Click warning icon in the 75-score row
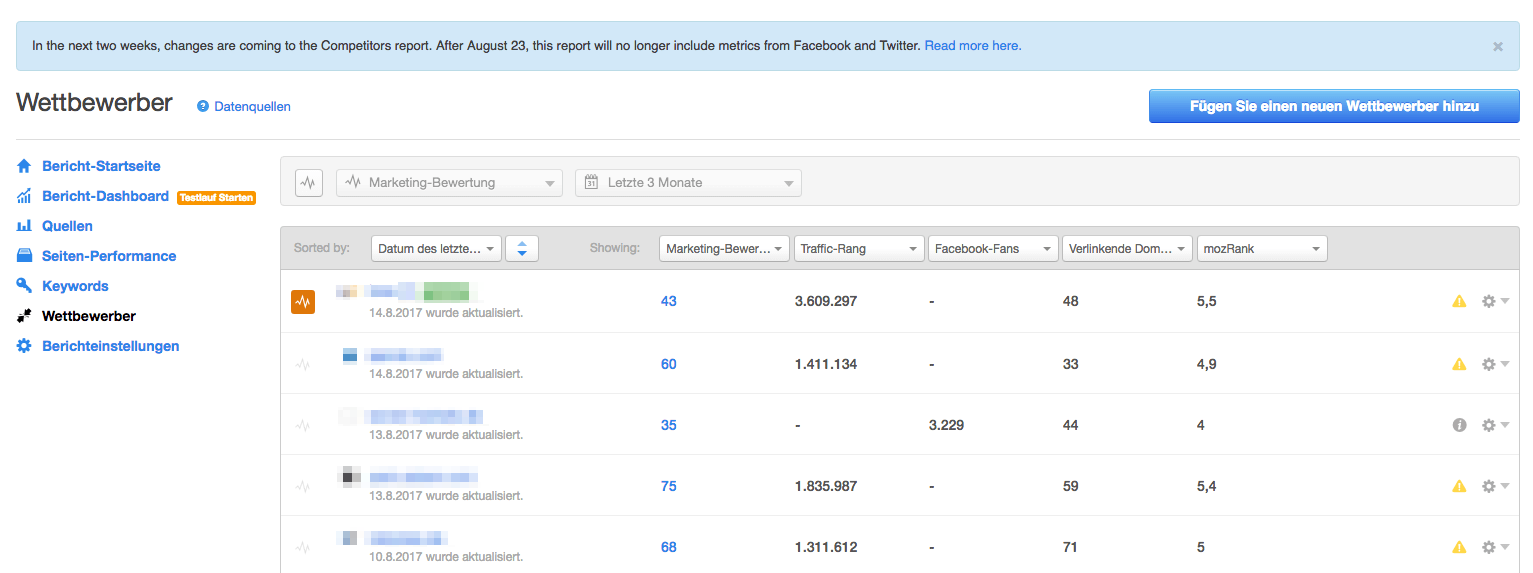This screenshot has height=573, width=1533. (1459, 486)
